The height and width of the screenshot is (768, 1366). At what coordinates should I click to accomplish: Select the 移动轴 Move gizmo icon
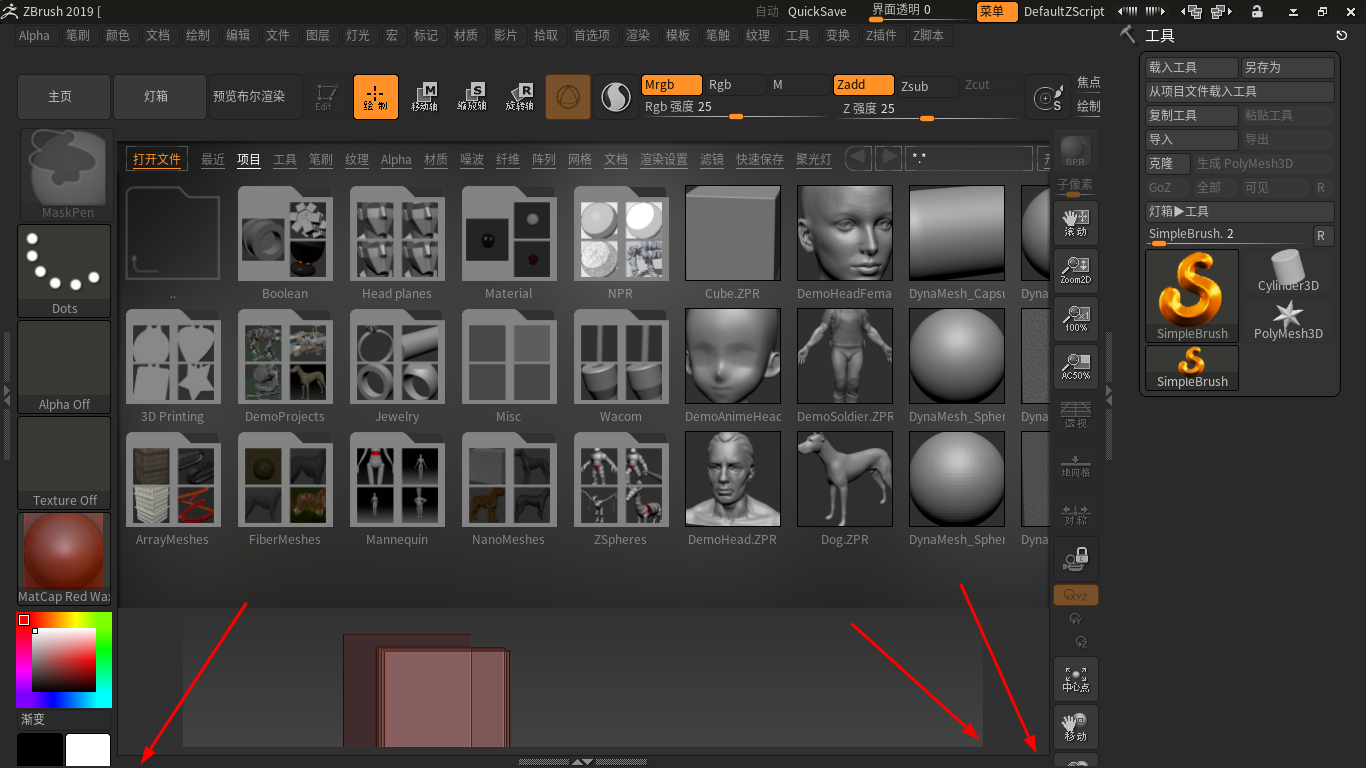pos(424,96)
